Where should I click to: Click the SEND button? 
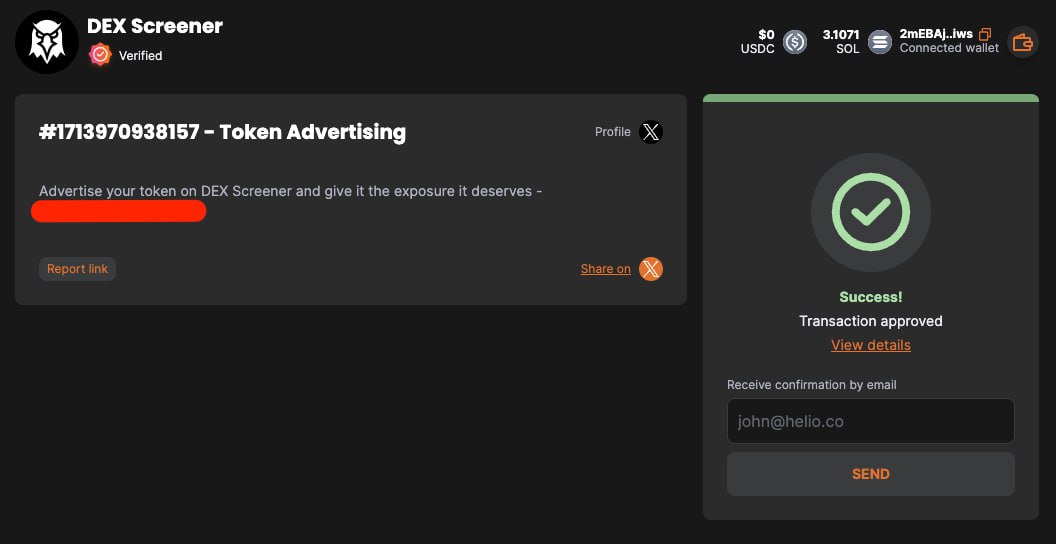[871, 474]
